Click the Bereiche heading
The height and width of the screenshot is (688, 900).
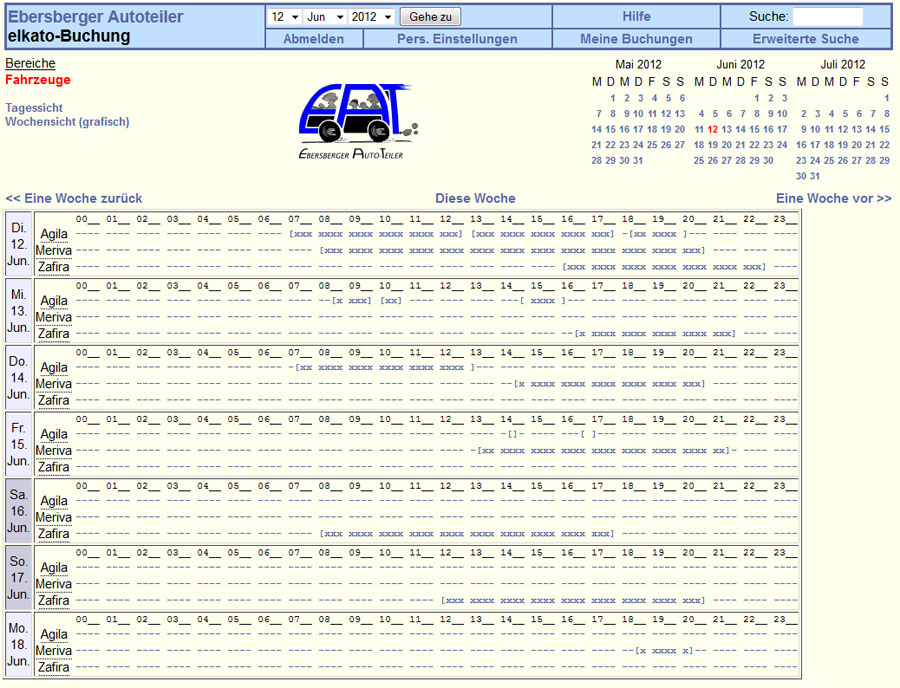pyautogui.click(x=30, y=63)
